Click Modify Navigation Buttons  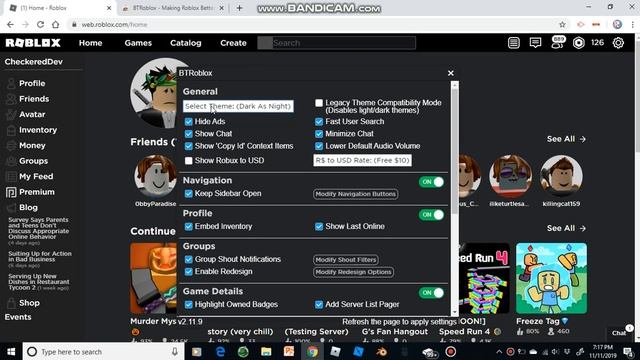point(356,194)
